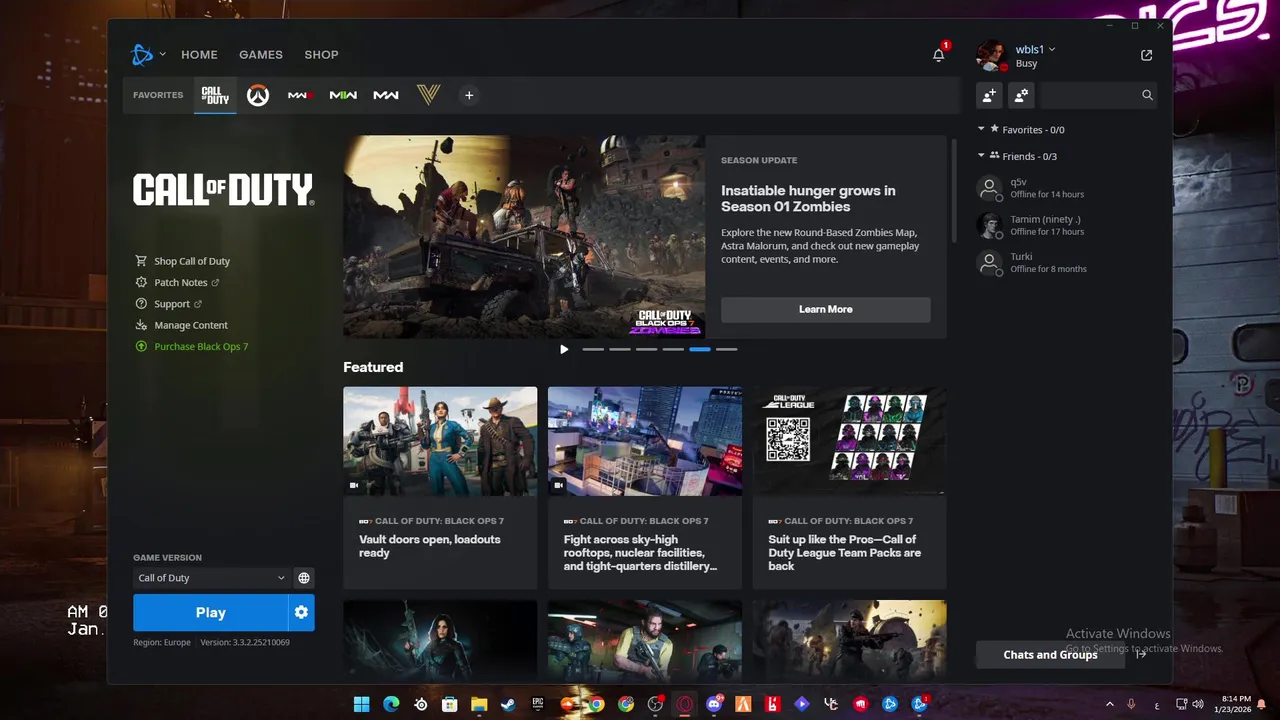Open the white Modern Warfare icon

click(386, 95)
